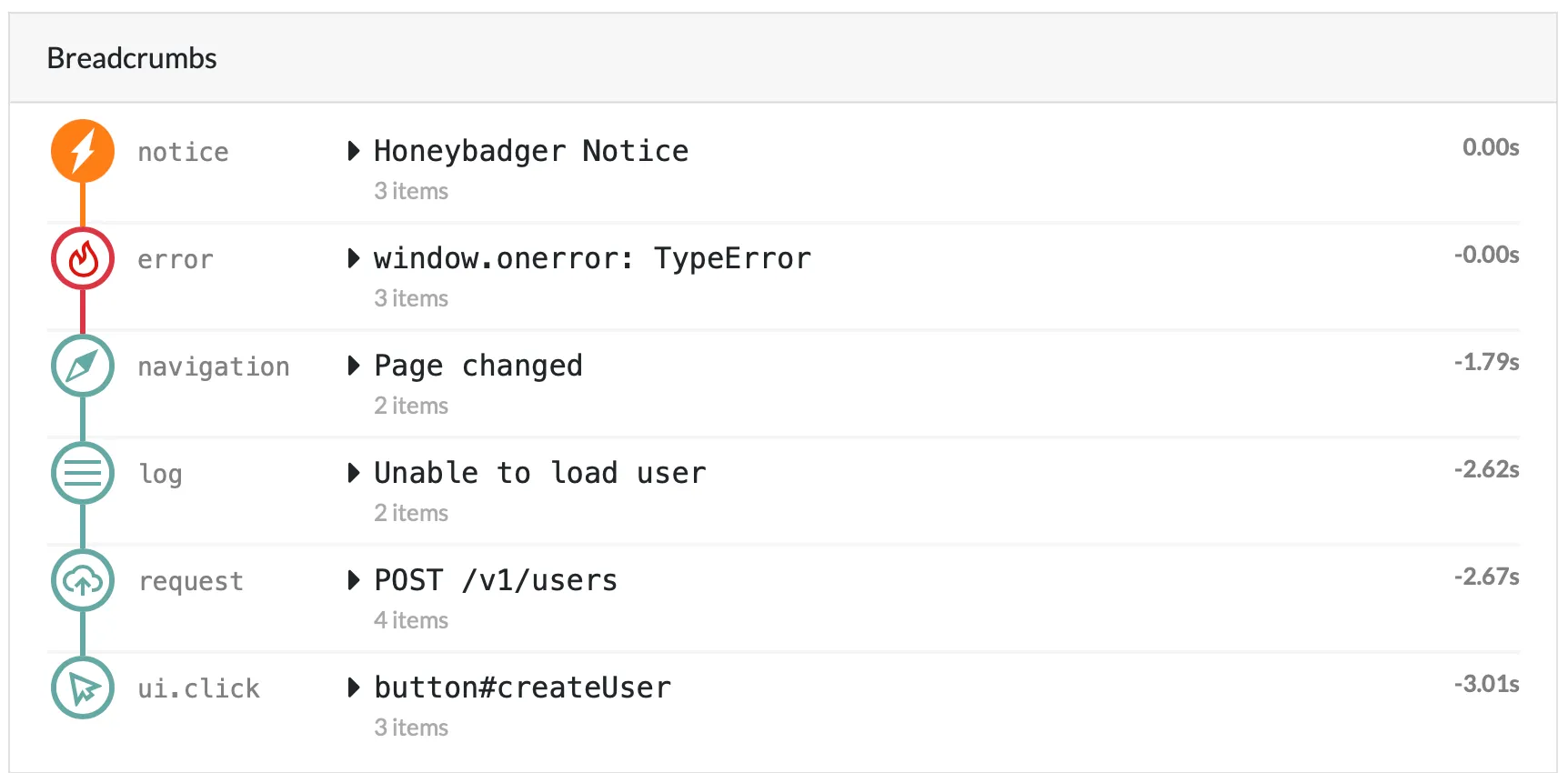1568x773 pixels.
Task: Expand the Page changed breadcrumb
Action: tap(477, 366)
